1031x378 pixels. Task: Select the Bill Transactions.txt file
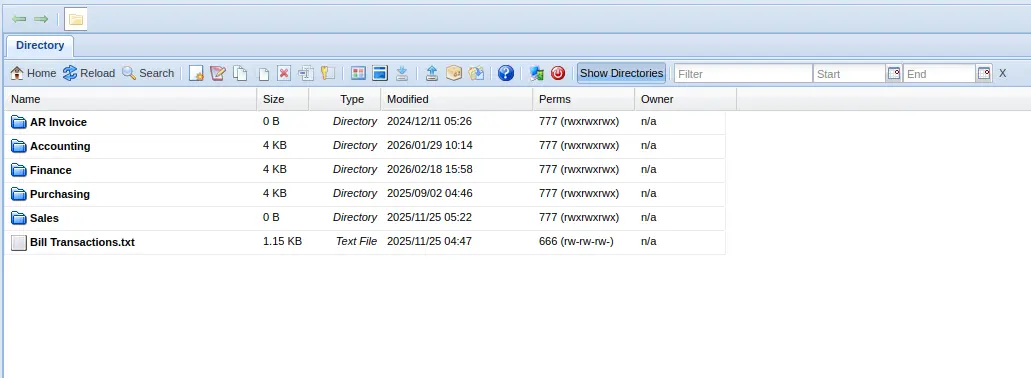82,242
